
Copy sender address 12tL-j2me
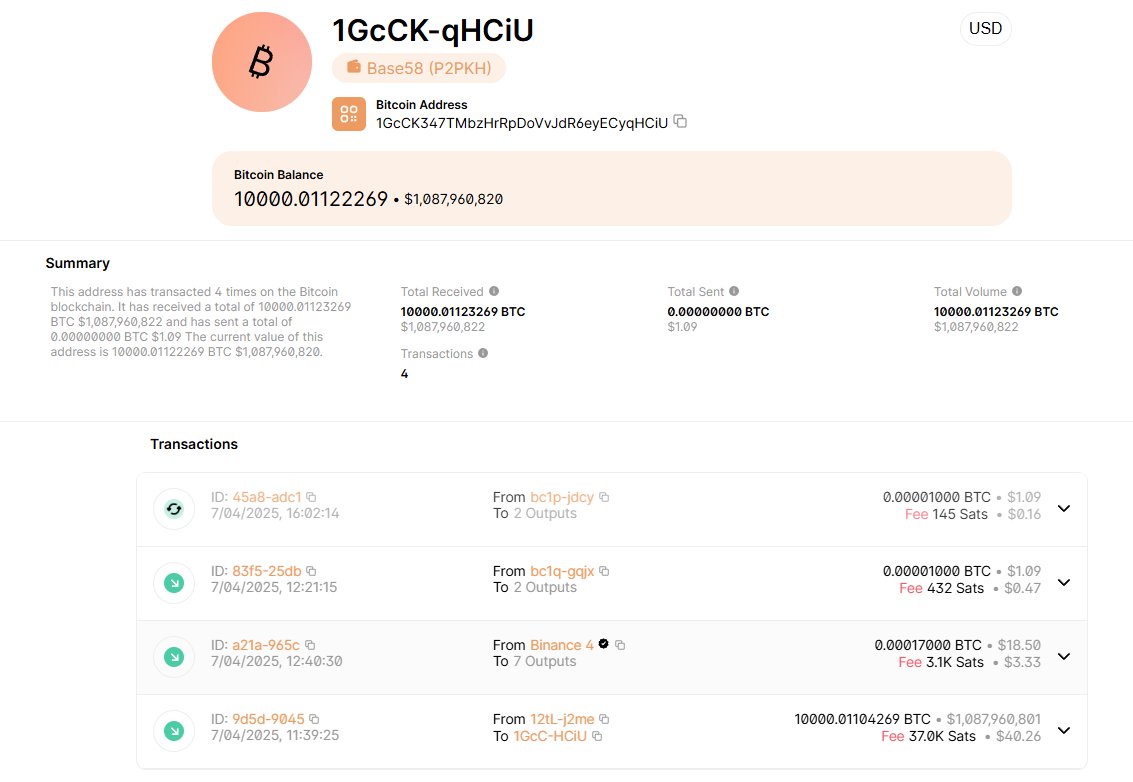coord(604,719)
